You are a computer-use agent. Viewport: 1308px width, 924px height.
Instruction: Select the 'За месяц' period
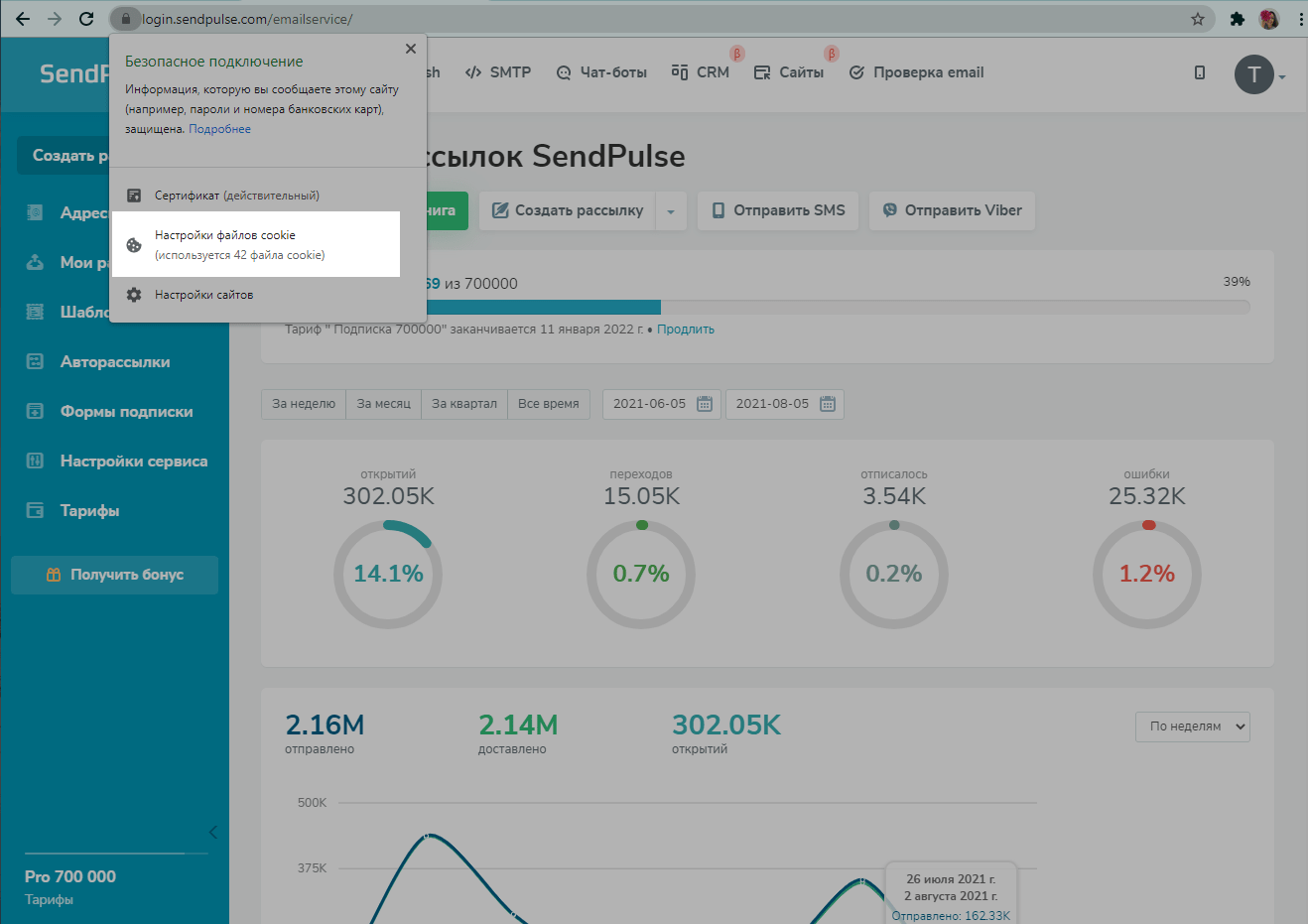(x=383, y=404)
